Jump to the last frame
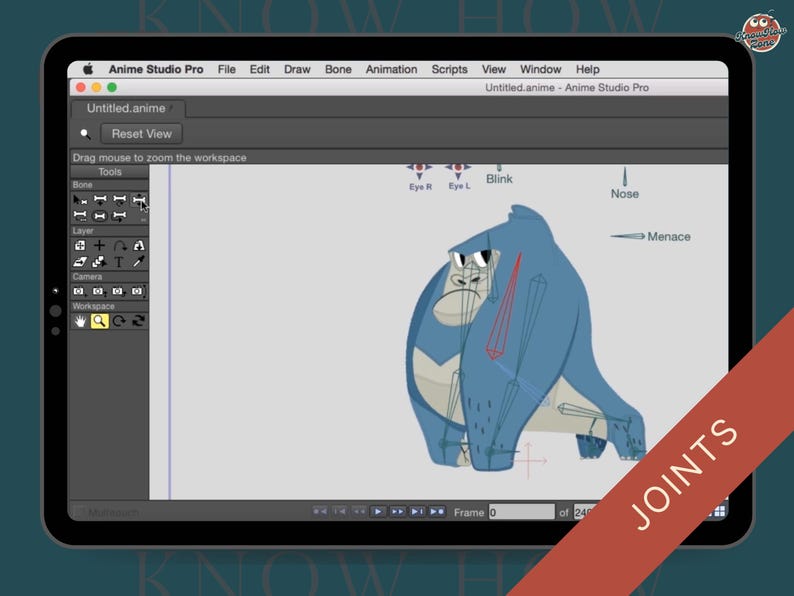Screen dimensions: 794x596 tap(436, 511)
